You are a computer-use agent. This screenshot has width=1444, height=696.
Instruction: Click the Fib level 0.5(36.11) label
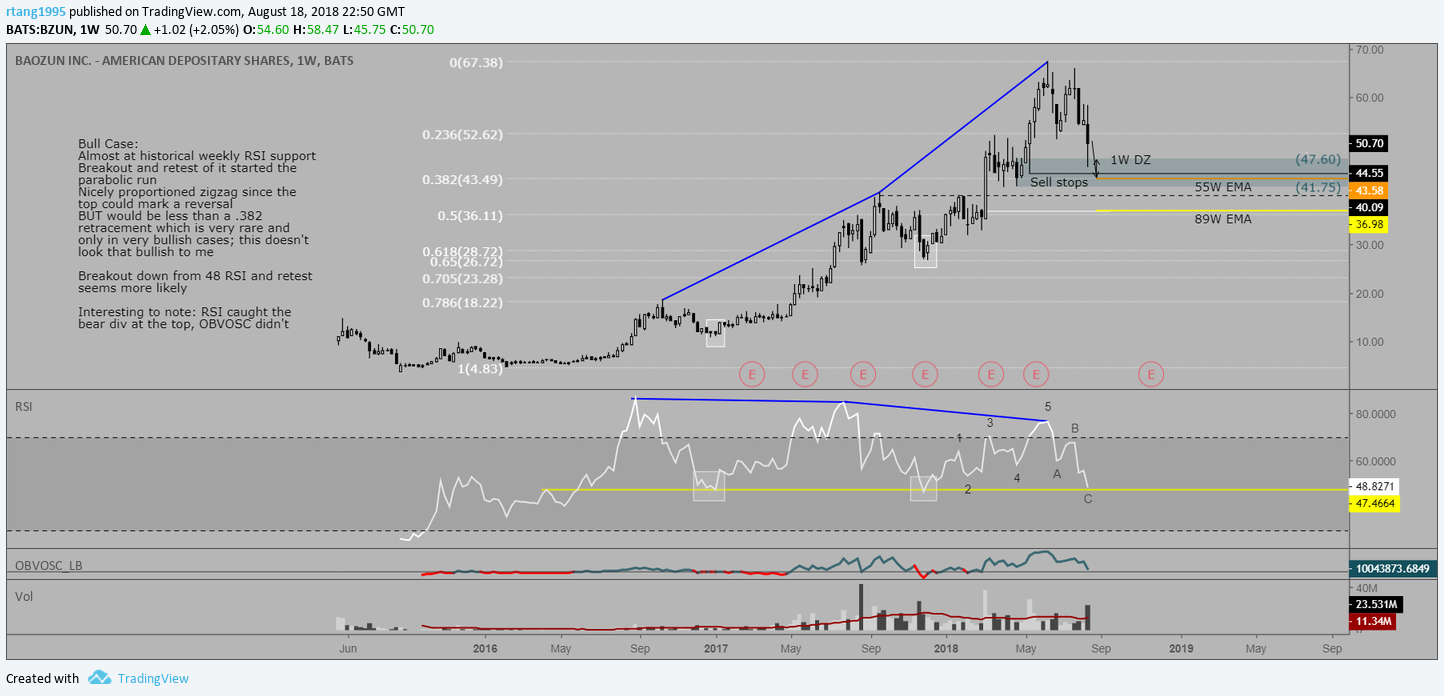(470, 215)
